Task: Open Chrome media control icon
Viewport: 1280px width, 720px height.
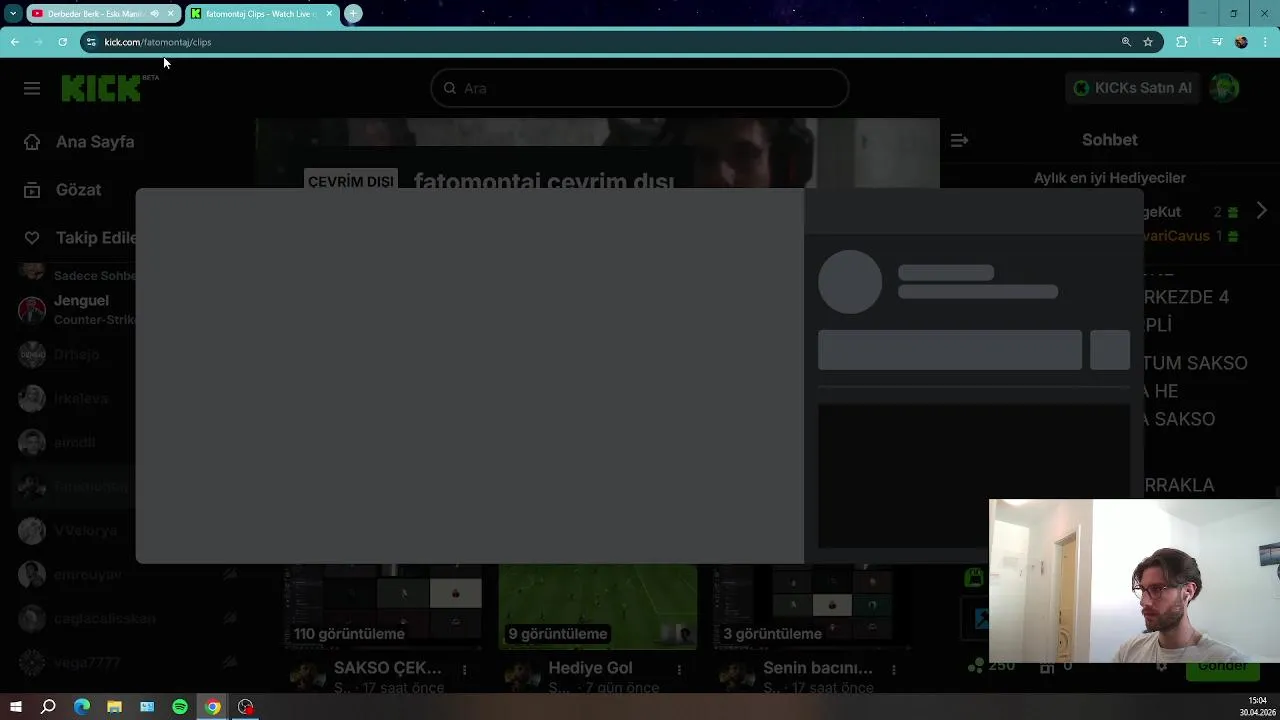Action: point(1216,42)
